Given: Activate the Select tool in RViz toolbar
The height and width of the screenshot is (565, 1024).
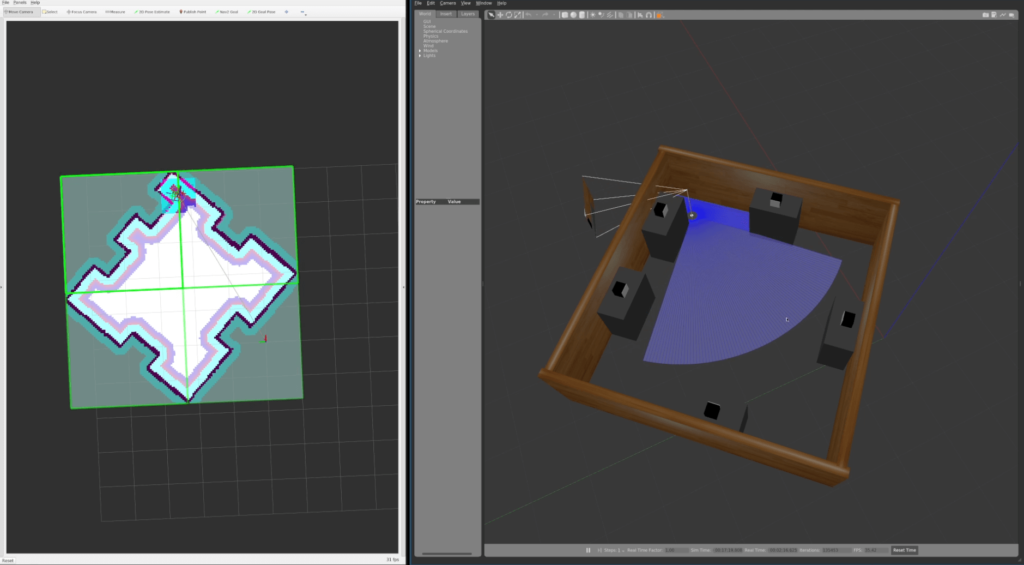Looking at the screenshot, I should [x=50, y=12].
